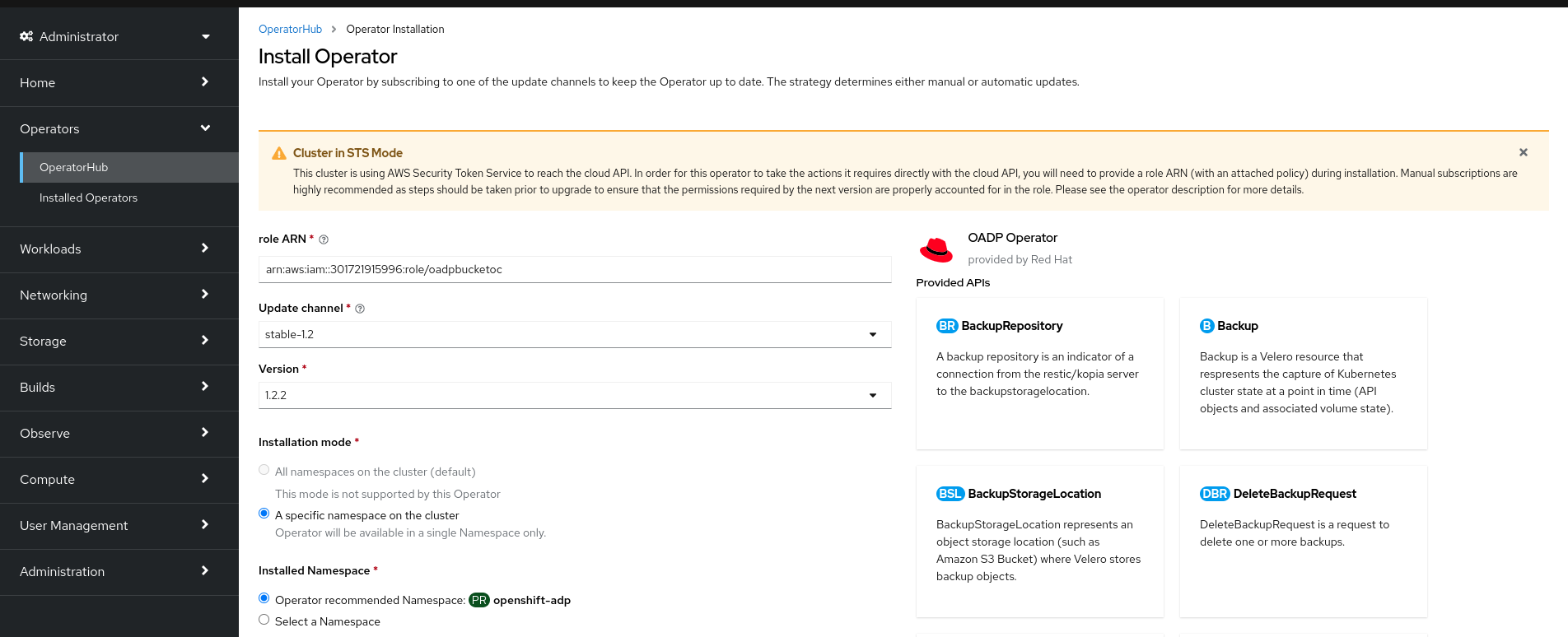Open Installed Operators in sidebar
The height and width of the screenshot is (637, 1568).
click(x=88, y=198)
